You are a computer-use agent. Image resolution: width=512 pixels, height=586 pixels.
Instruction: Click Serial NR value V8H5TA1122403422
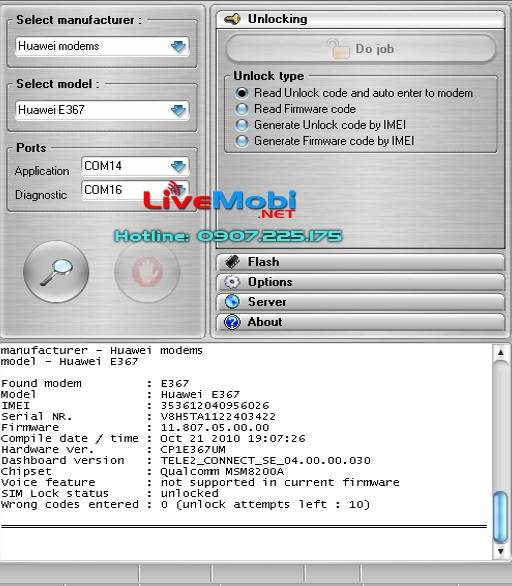pos(218,416)
